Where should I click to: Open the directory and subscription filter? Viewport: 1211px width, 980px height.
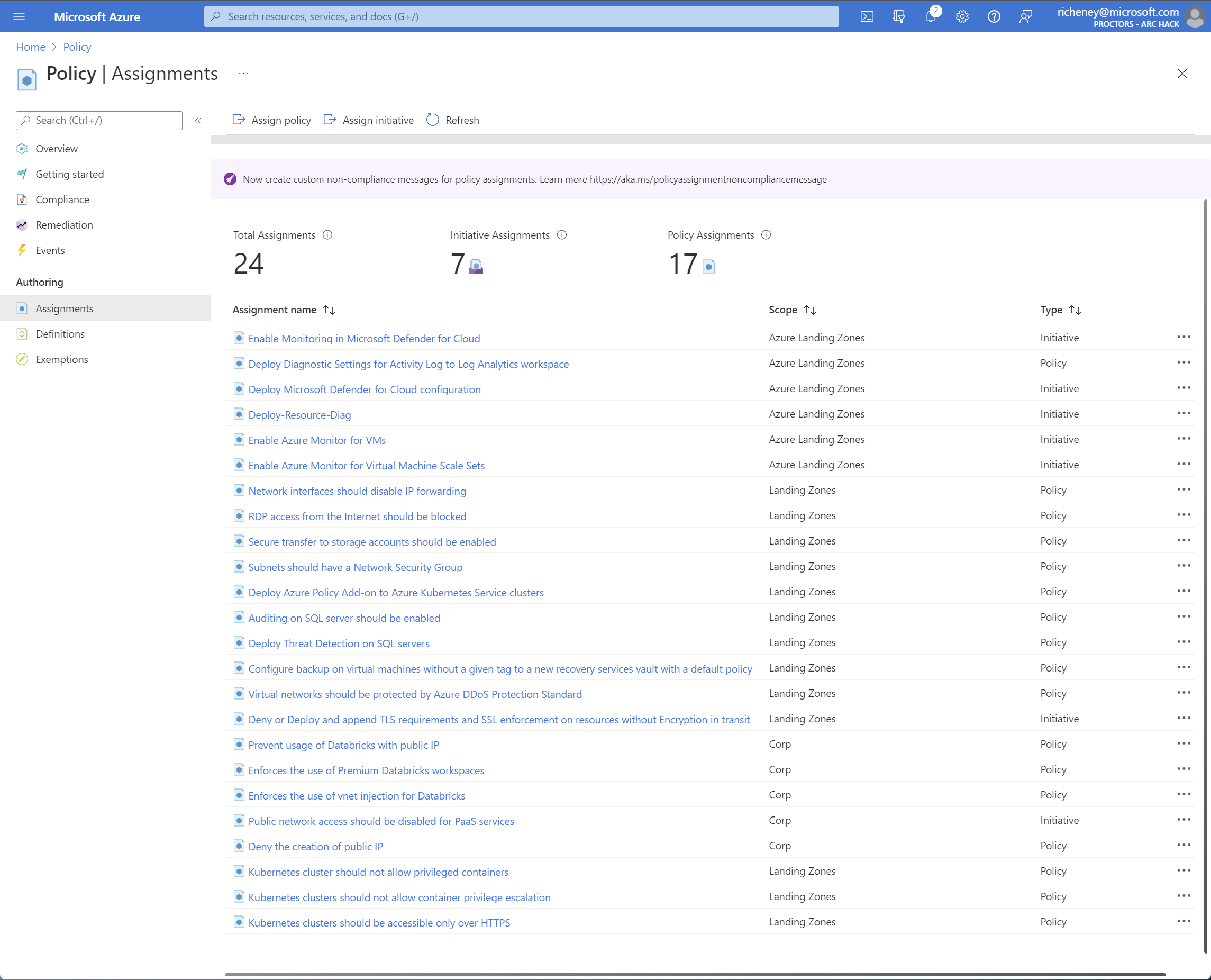[x=898, y=16]
